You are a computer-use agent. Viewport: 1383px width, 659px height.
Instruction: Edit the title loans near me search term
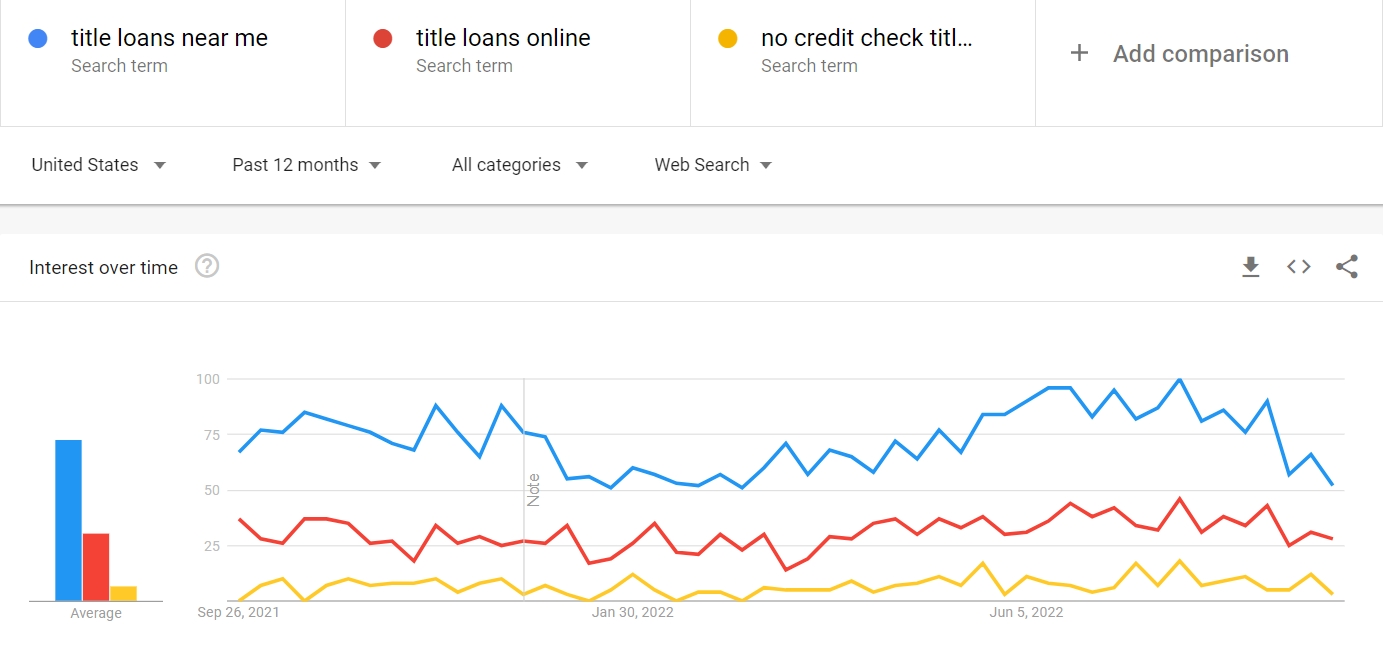(169, 38)
